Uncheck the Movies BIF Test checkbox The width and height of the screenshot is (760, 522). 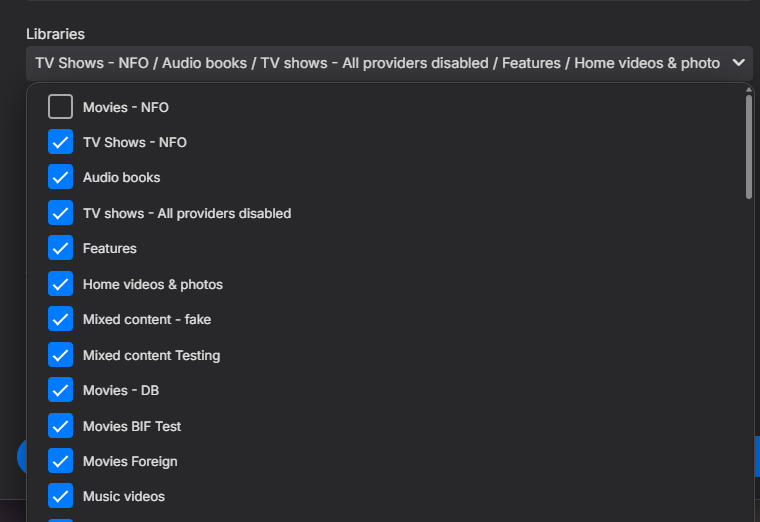pyautogui.click(x=61, y=426)
